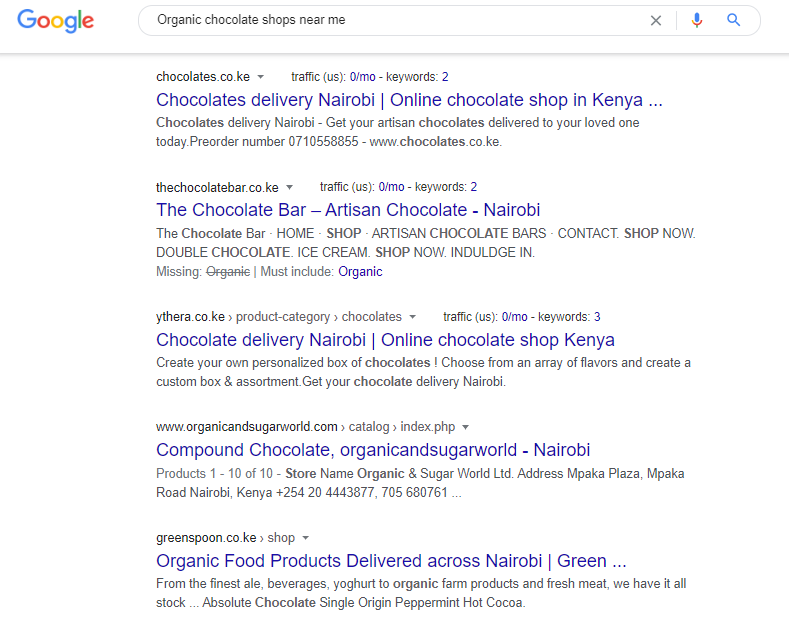Open 'Compound Chocolate, organicandsugarworld - Nairobi' result
789x635 pixels.
coord(373,450)
